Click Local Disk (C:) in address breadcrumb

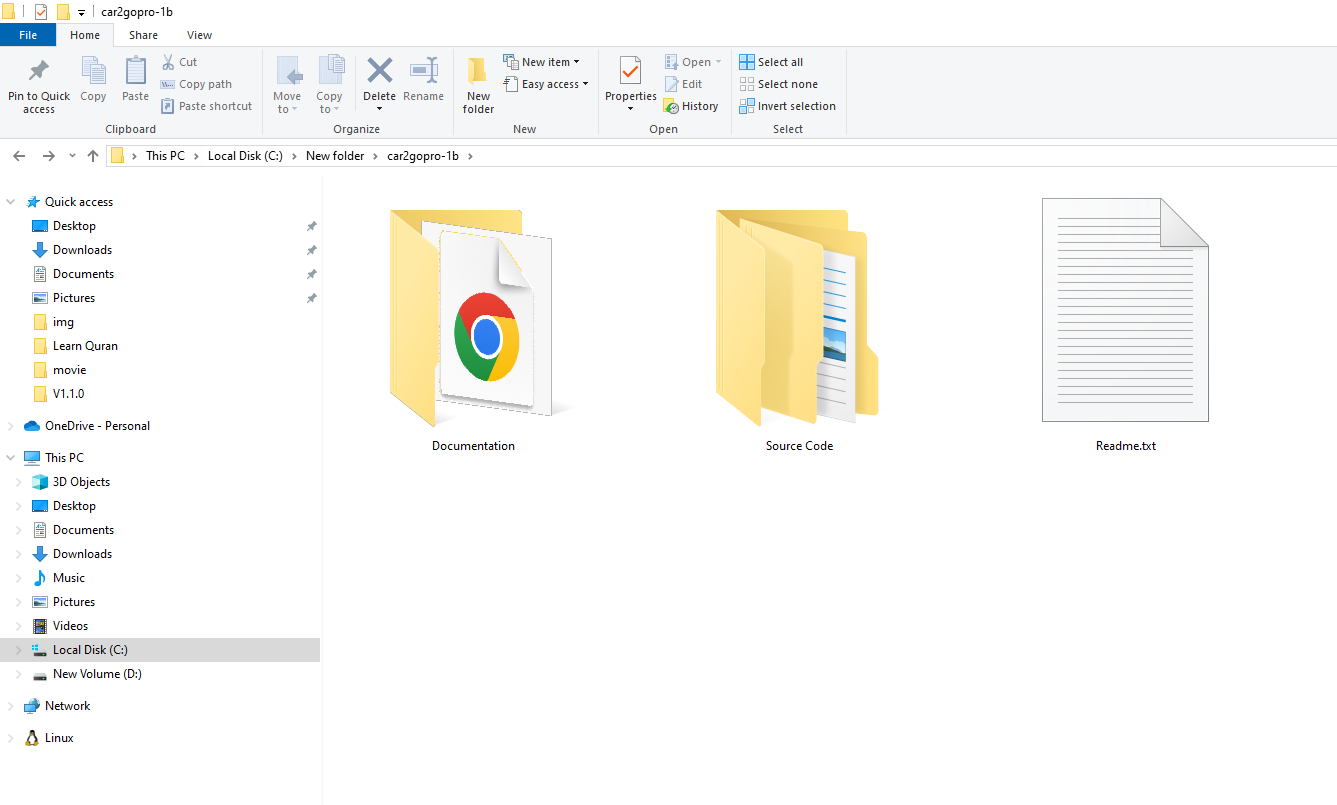246,156
